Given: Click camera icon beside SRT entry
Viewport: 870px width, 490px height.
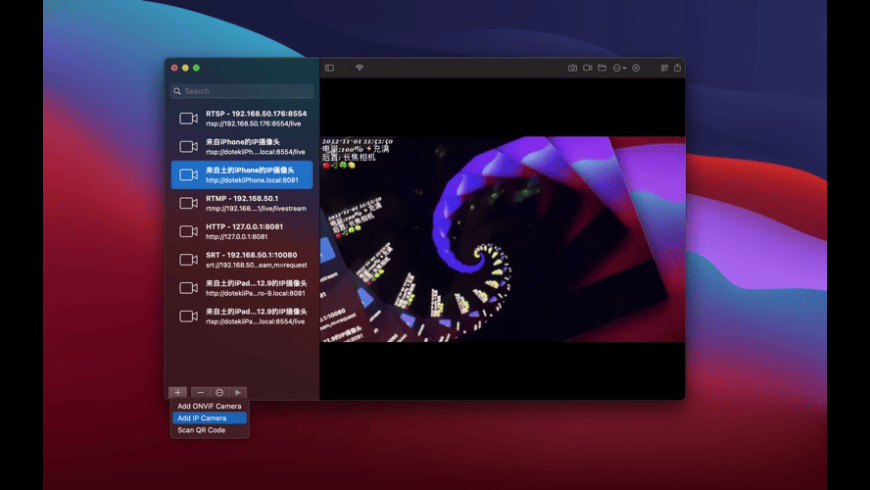Looking at the screenshot, I should tap(189, 260).
